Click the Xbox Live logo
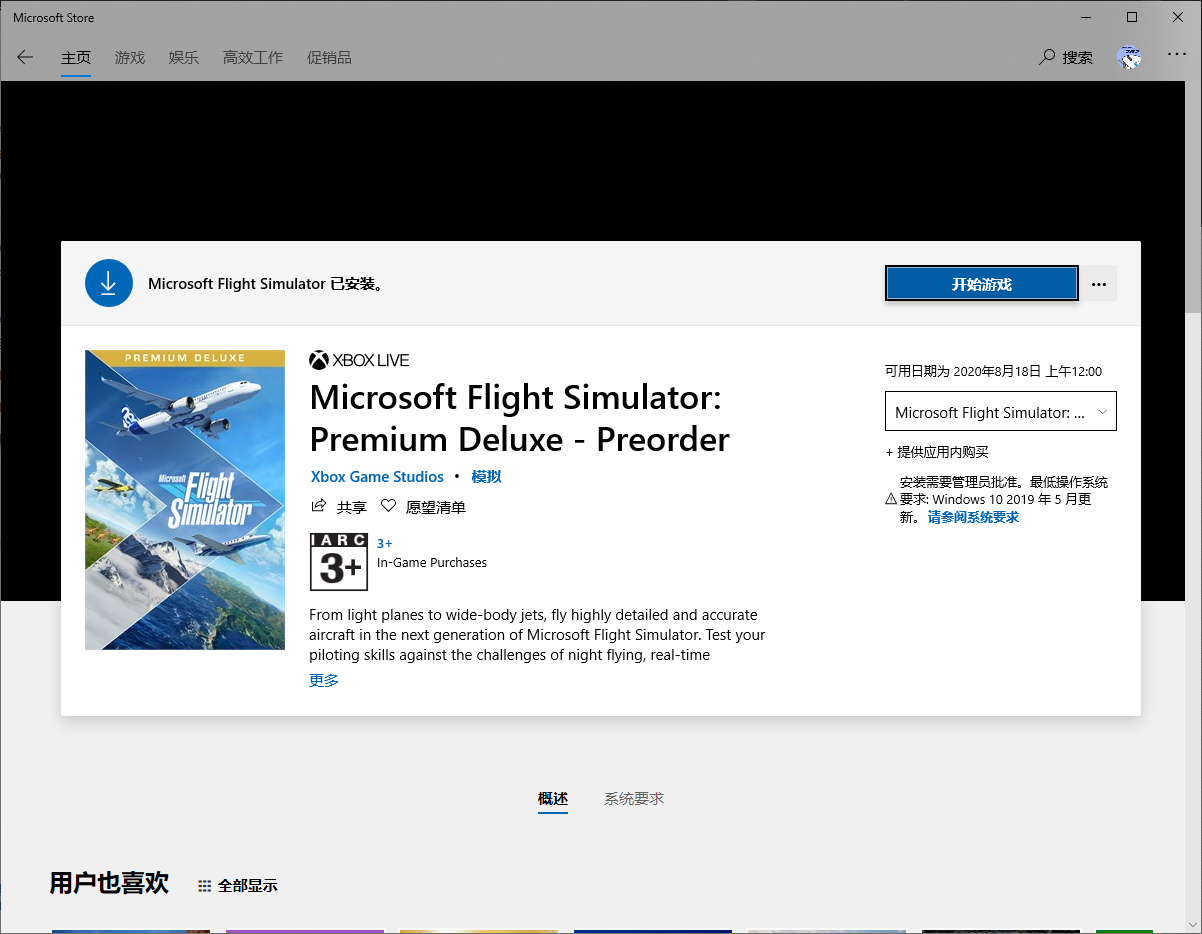The width and height of the screenshot is (1202, 934). tap(359, 360)
